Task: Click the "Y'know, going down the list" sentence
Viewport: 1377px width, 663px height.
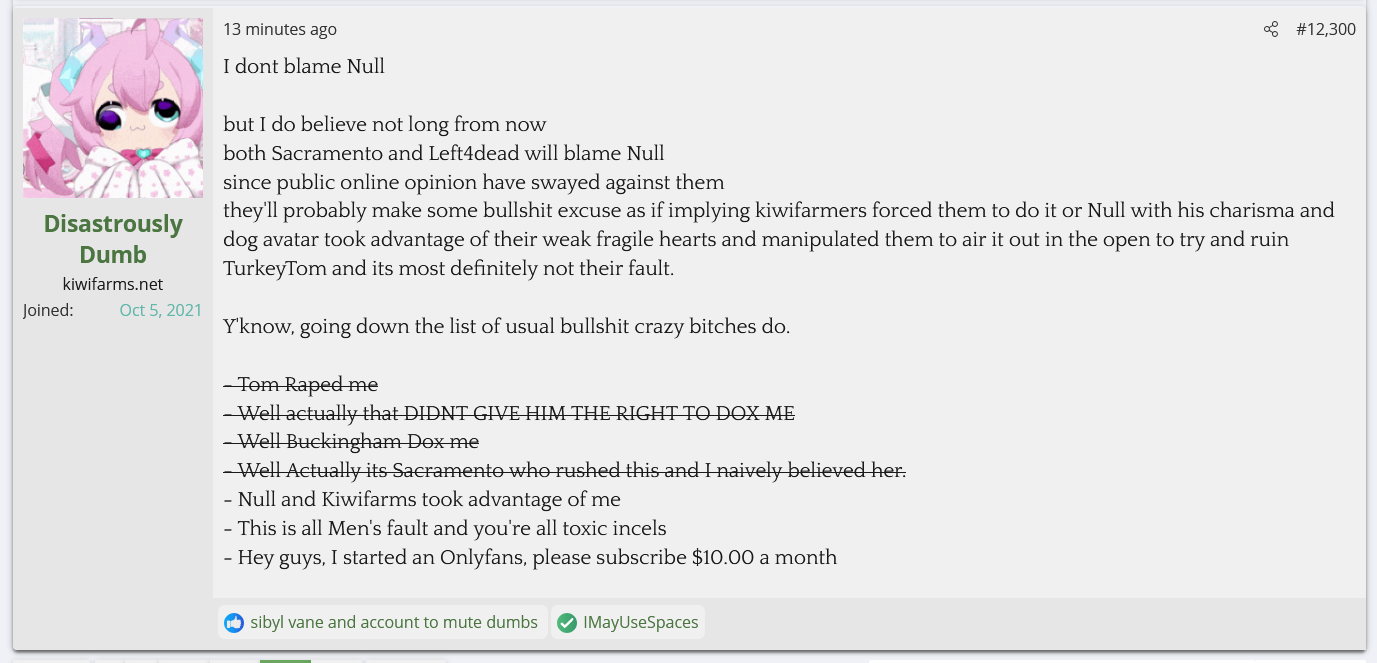Action: pyautogui.click(x=507, y=327)
